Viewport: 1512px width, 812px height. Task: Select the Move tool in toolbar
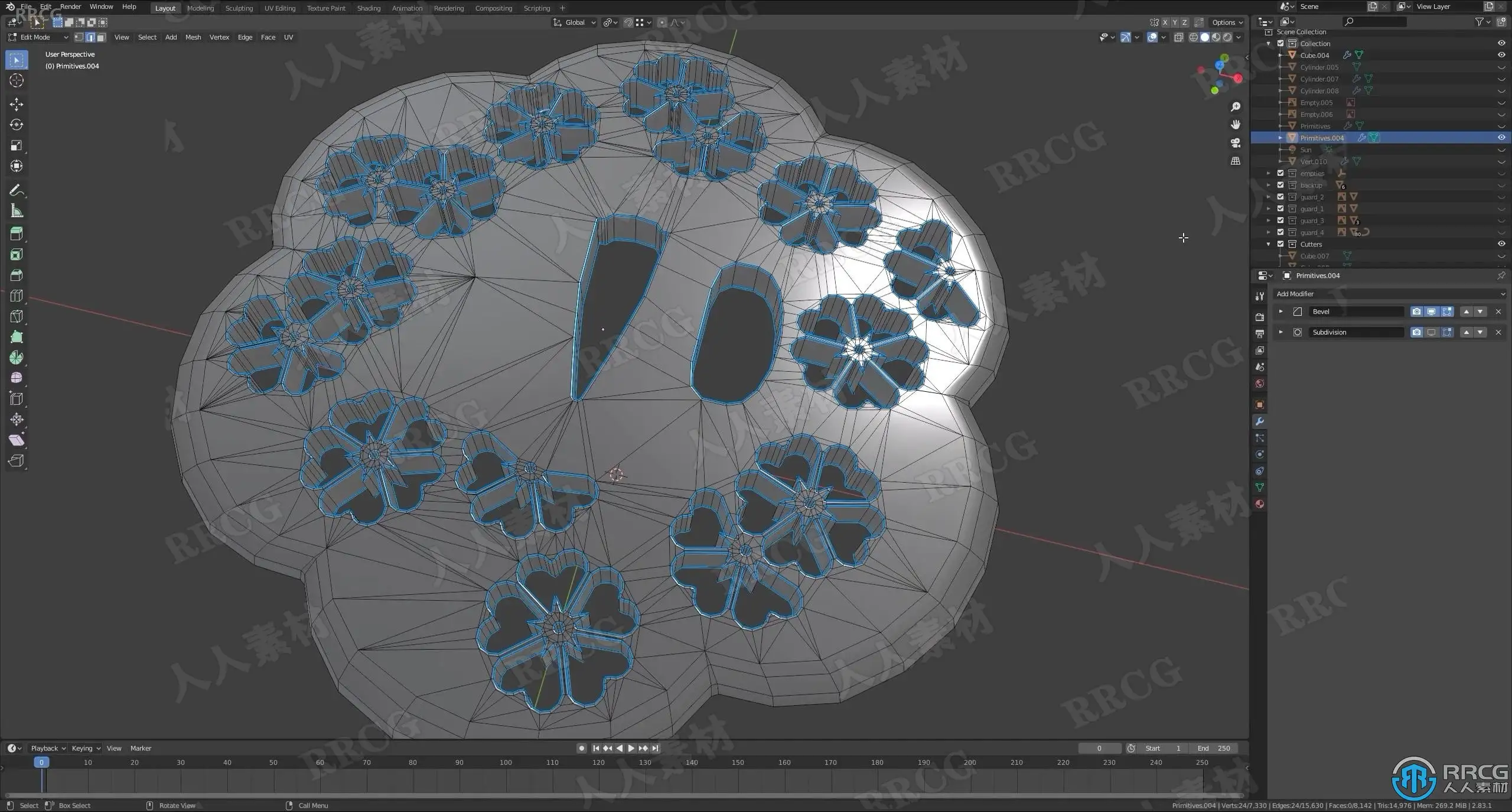(17, 105)
